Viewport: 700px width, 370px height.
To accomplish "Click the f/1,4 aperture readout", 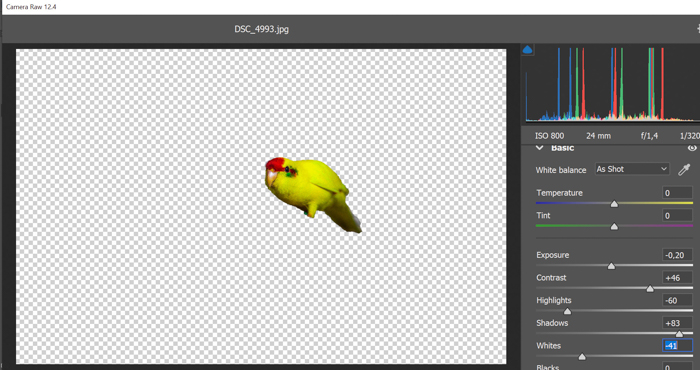I will coord(649,136).
